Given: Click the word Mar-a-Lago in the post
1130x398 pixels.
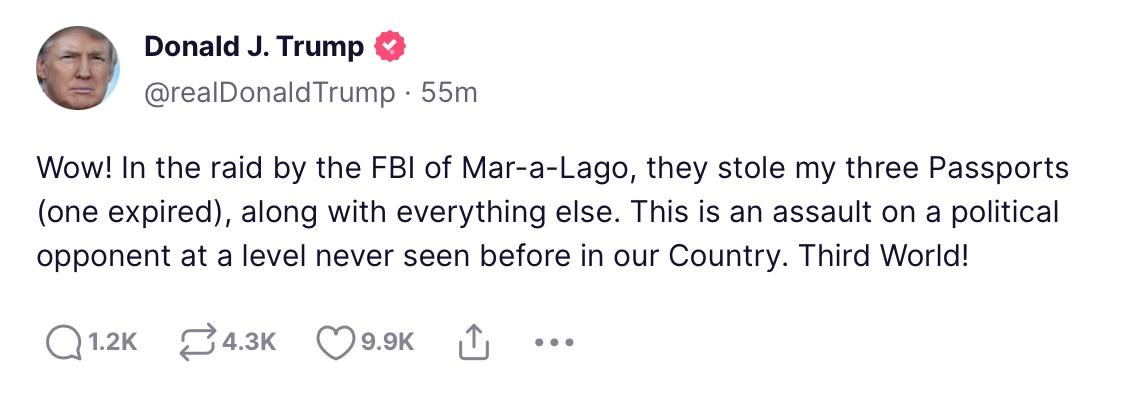Looking at the screenshot, I should coord(548,169).
